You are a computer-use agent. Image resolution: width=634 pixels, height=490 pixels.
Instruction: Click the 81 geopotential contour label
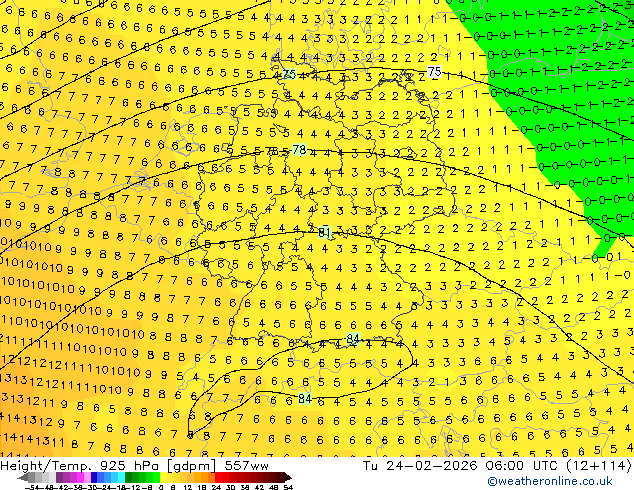tap(325, 232)
